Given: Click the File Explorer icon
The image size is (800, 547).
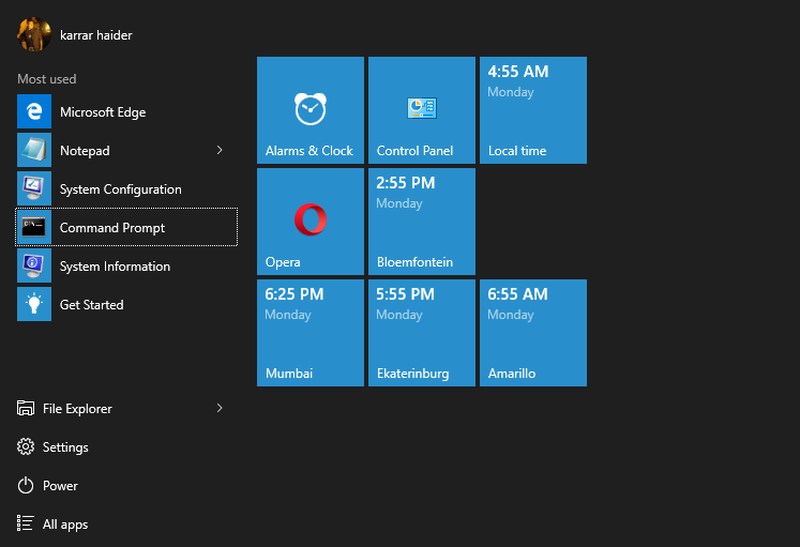Looking at the screenshot, I should click(x=26, y=408).
